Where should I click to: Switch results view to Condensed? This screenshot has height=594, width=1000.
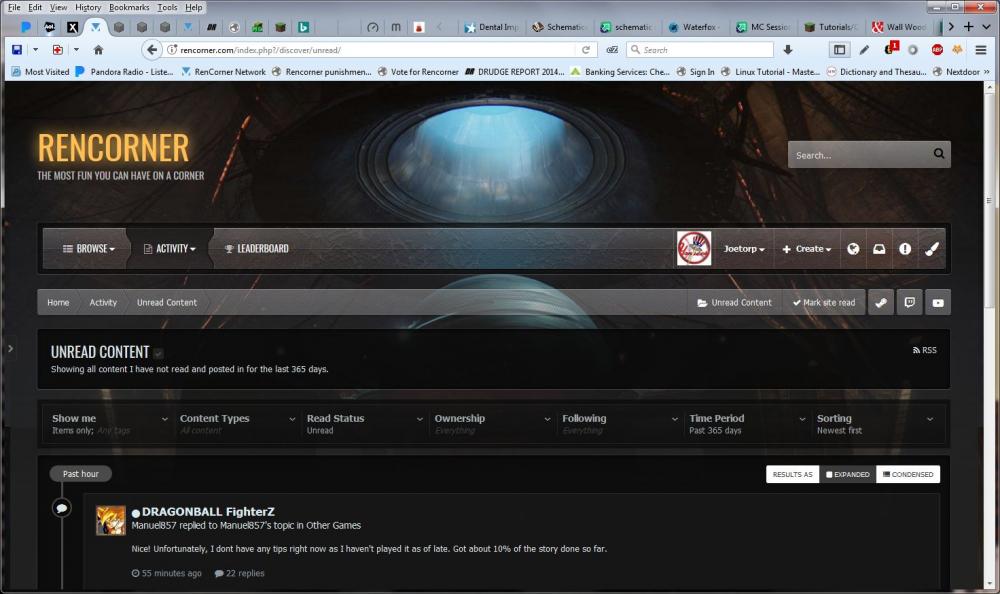coord(908,475)
